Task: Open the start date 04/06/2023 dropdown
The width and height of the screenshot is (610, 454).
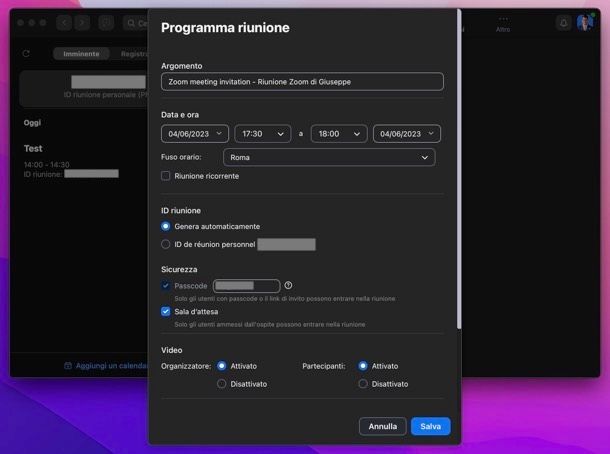Action: click(x=195, y=134)
